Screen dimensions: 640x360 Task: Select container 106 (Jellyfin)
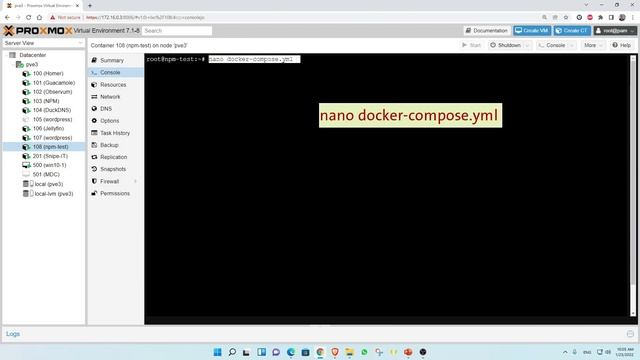point(48,129)
